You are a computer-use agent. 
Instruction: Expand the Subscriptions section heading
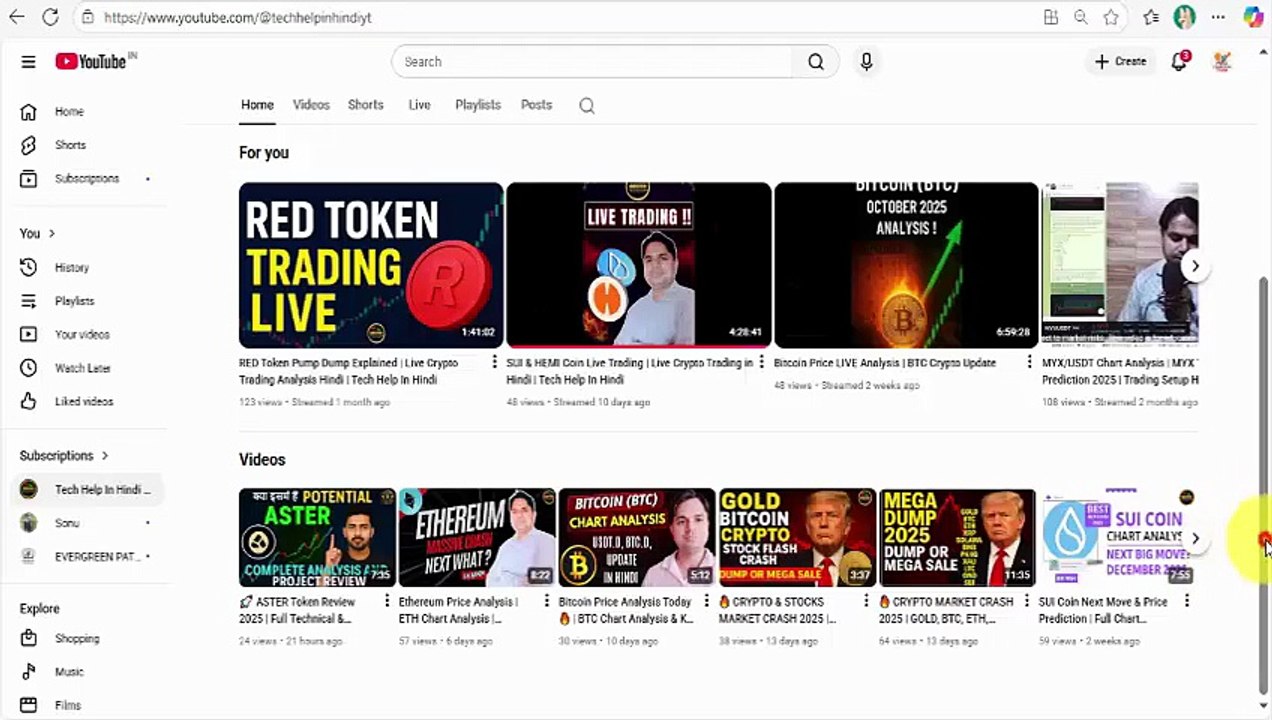click(x=64, y=456)
